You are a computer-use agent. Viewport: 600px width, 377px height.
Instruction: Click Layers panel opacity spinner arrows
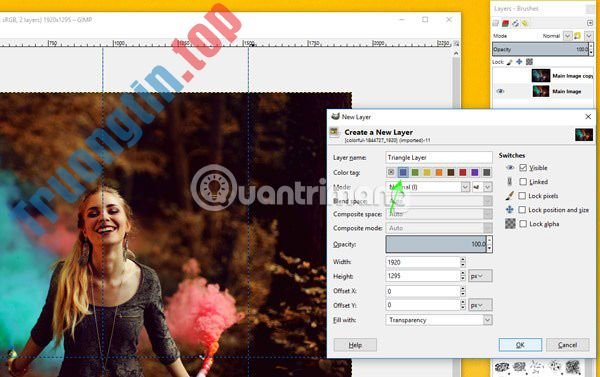point(591,49)
